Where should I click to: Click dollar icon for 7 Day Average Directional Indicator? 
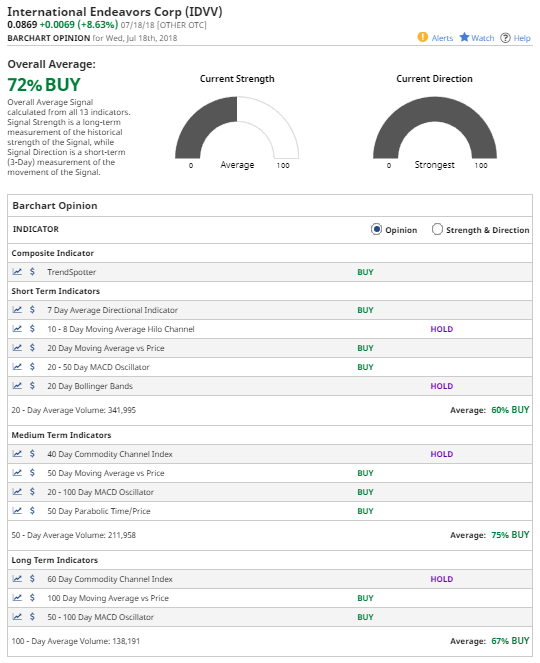click(32, 310)
